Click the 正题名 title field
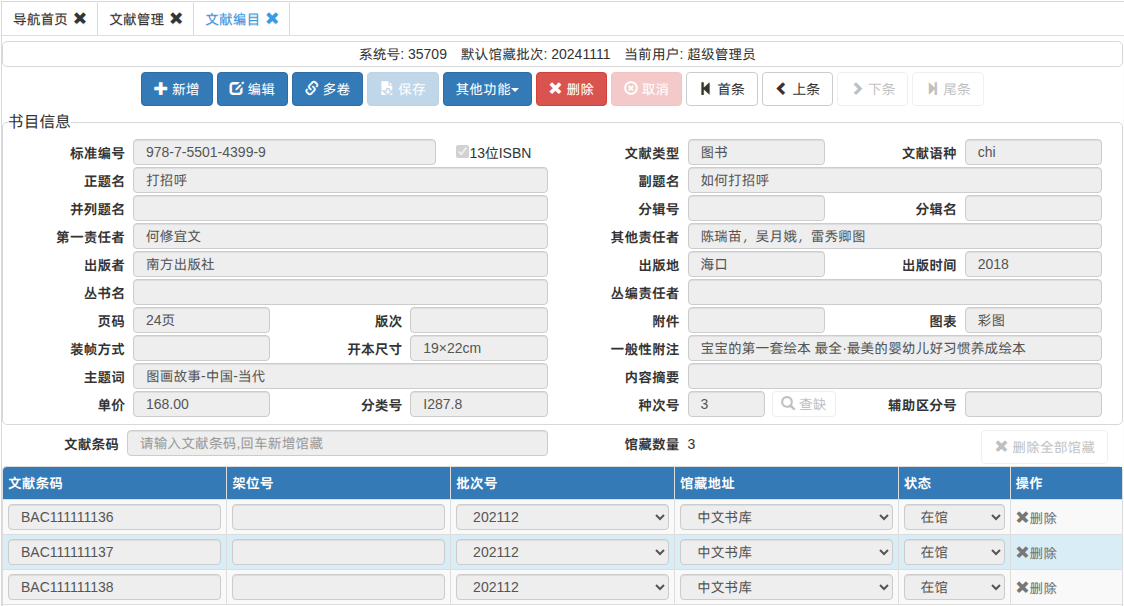Screen dimensions: 1124x606 click(x=340, y=181)
